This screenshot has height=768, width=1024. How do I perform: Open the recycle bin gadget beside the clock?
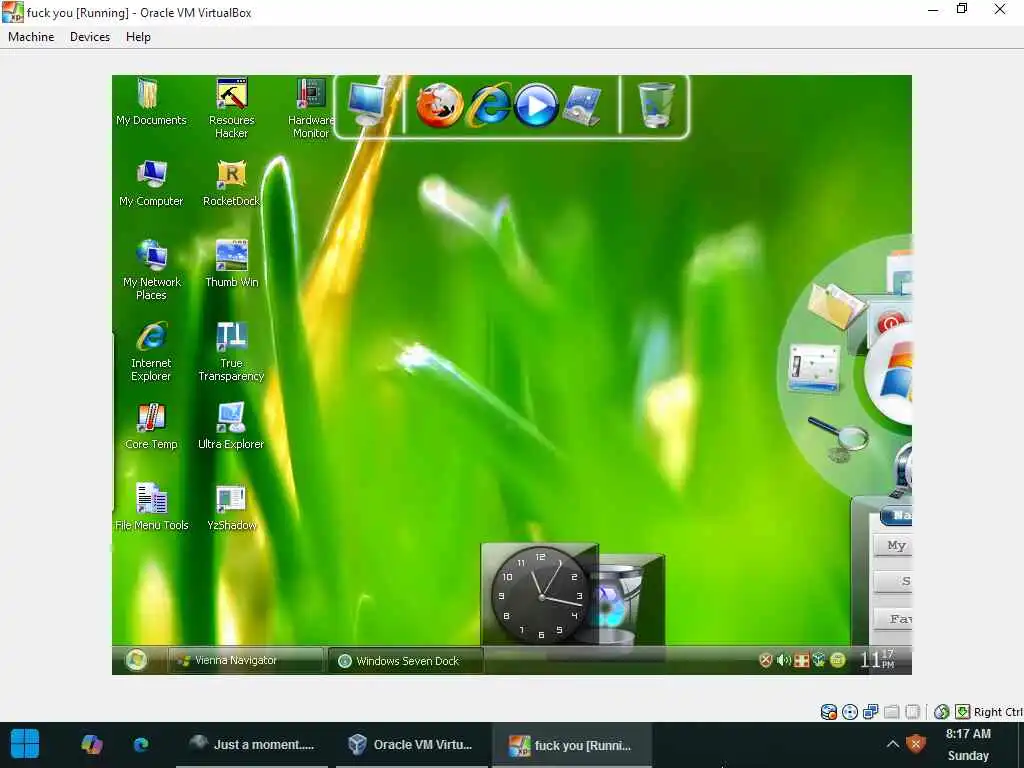point(620,603)
